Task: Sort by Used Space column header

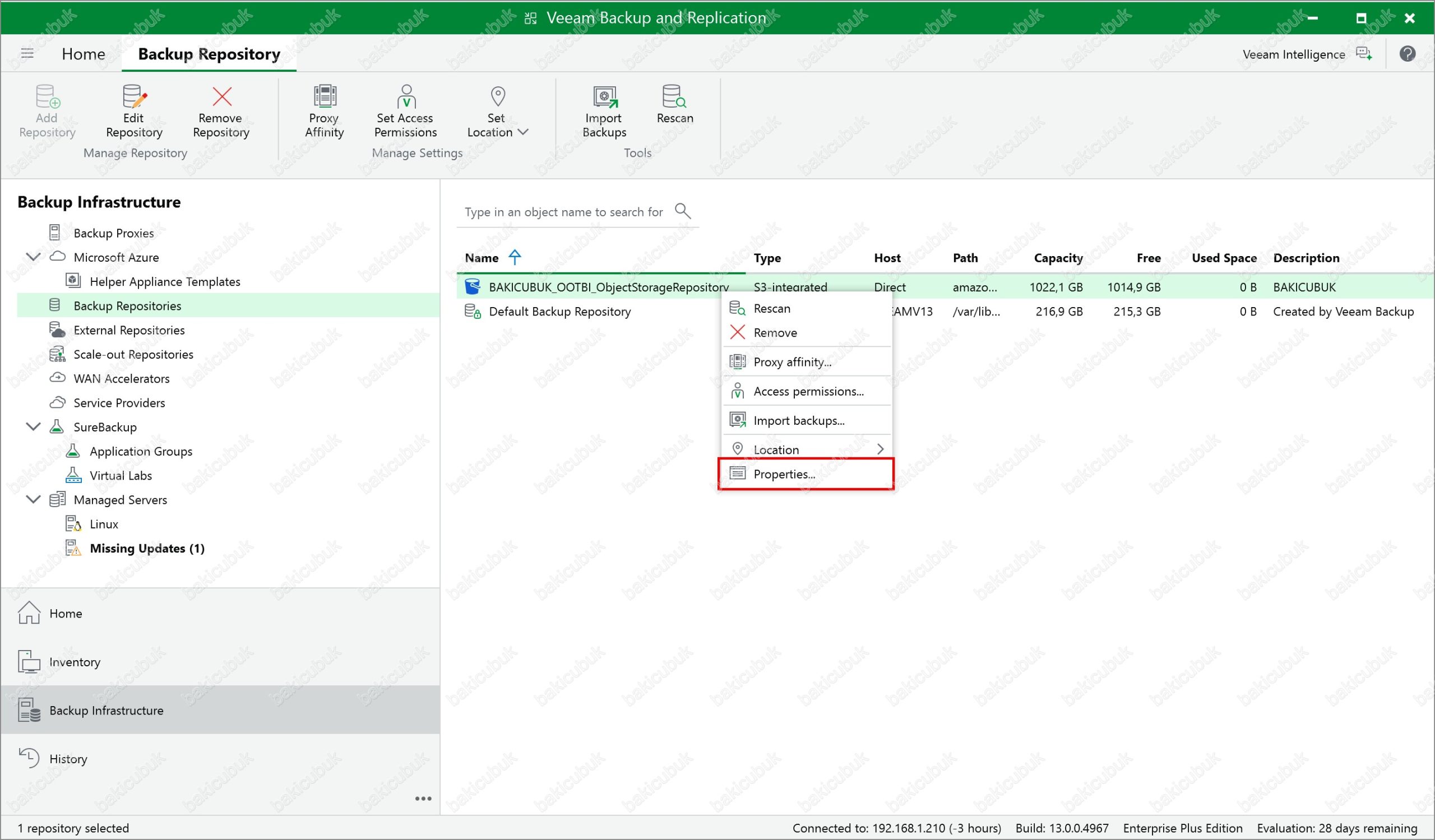Action: coord(1224,258)
